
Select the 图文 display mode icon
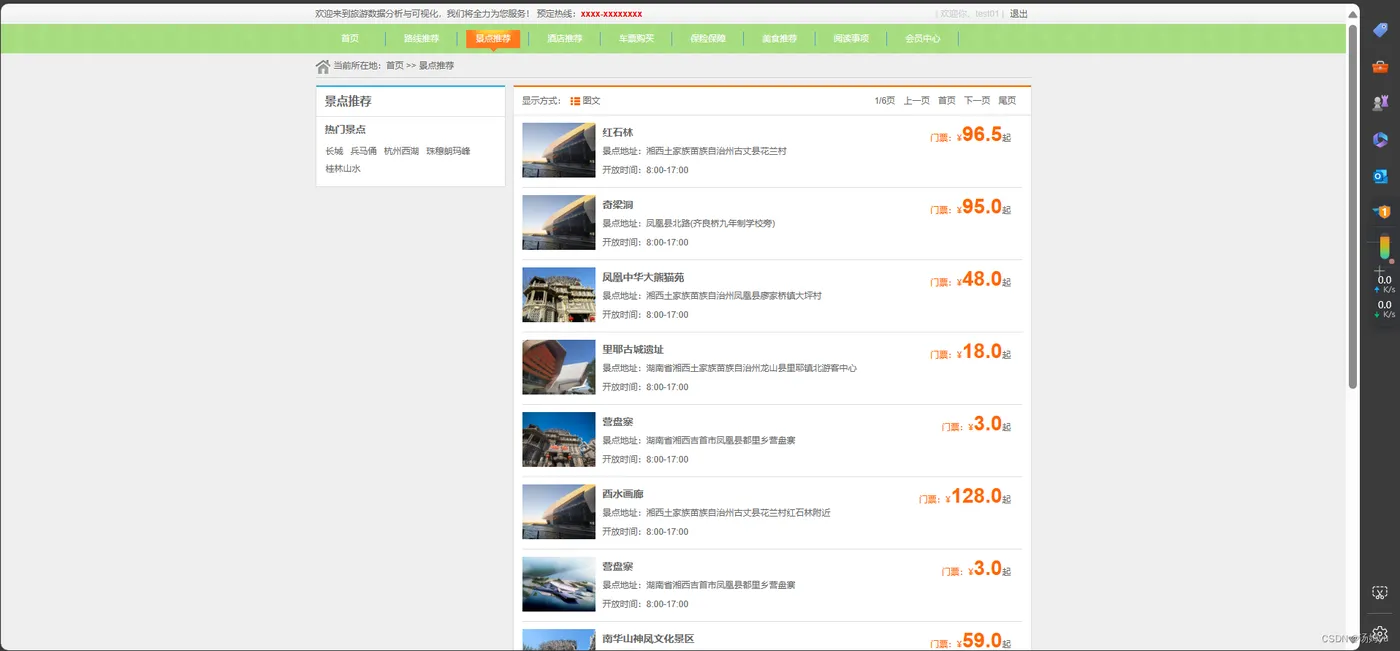[575, 101]
